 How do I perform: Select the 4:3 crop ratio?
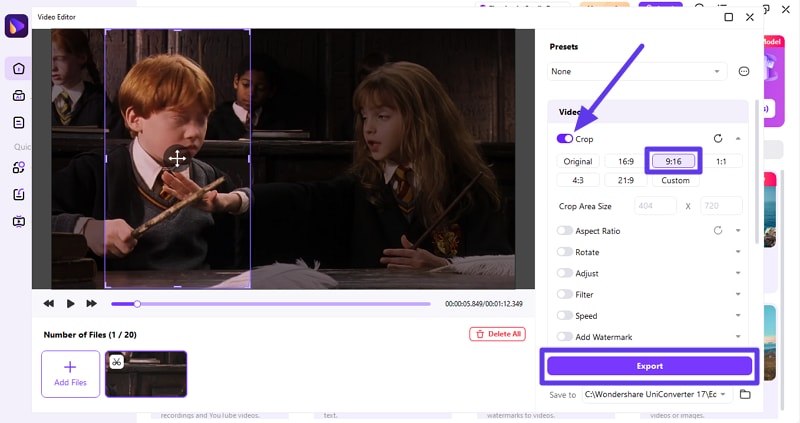pyautogui.click(x=578, y=180)
